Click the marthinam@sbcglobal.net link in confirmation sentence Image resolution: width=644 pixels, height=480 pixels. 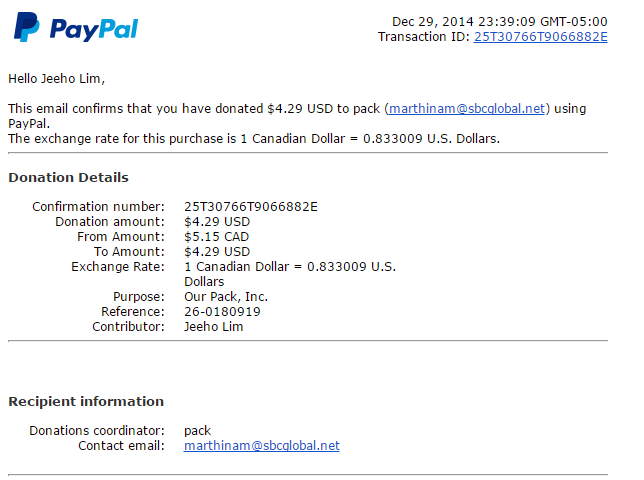click(x=467, y=108)
